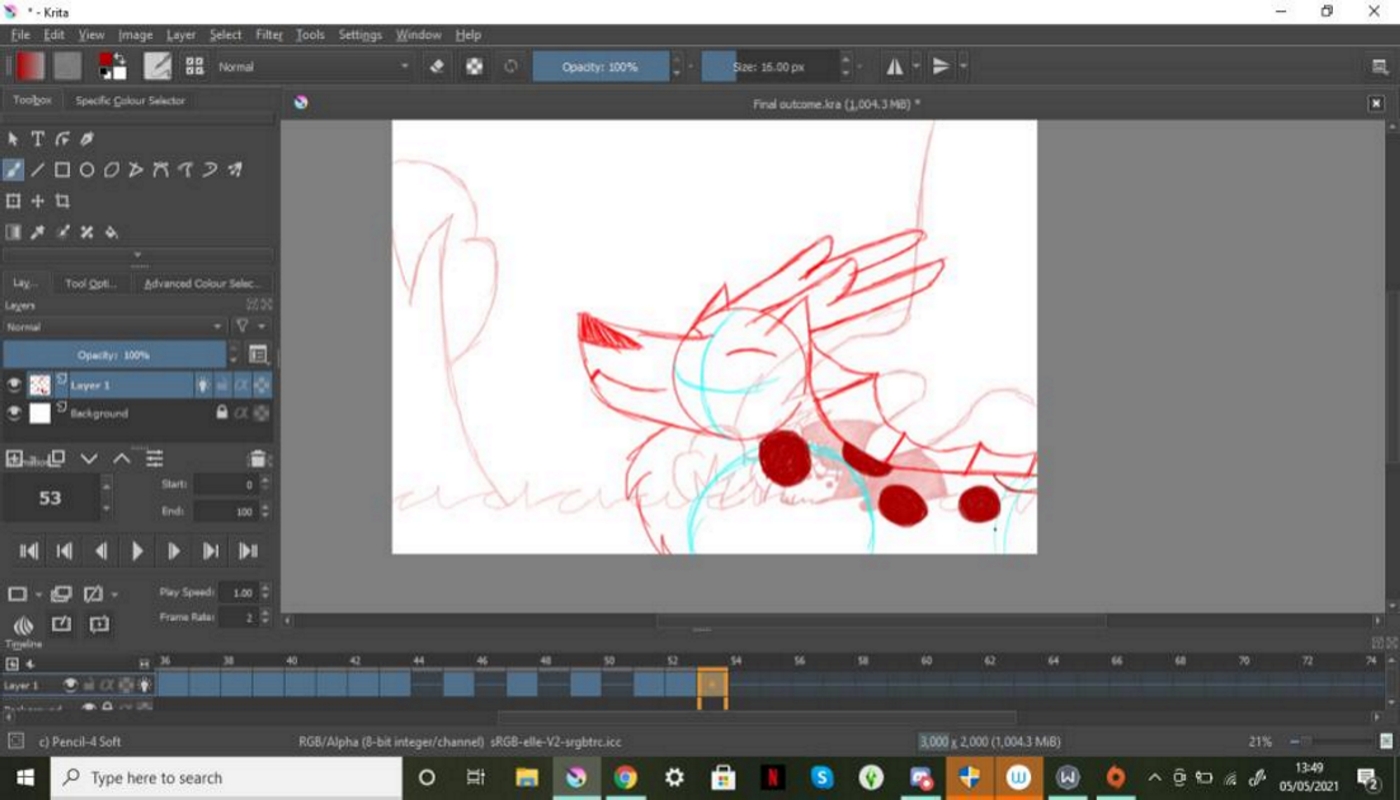Toggle lock on Background layer
The height and width of the screenshot is (800, 1400).
coord(222,413)
